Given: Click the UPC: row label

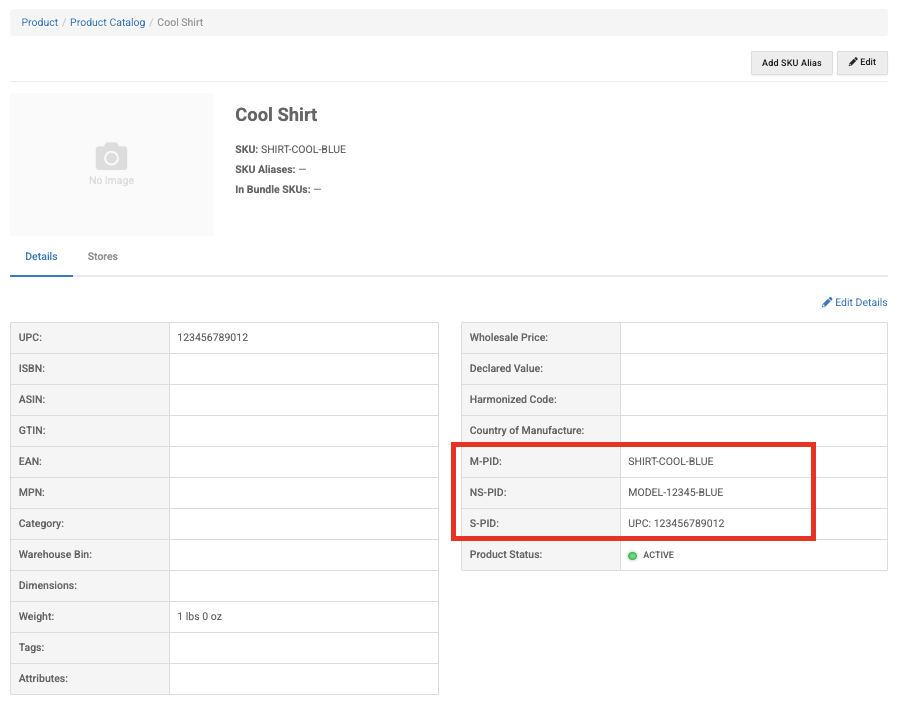Looking at the screenshot, I should 30,338.
